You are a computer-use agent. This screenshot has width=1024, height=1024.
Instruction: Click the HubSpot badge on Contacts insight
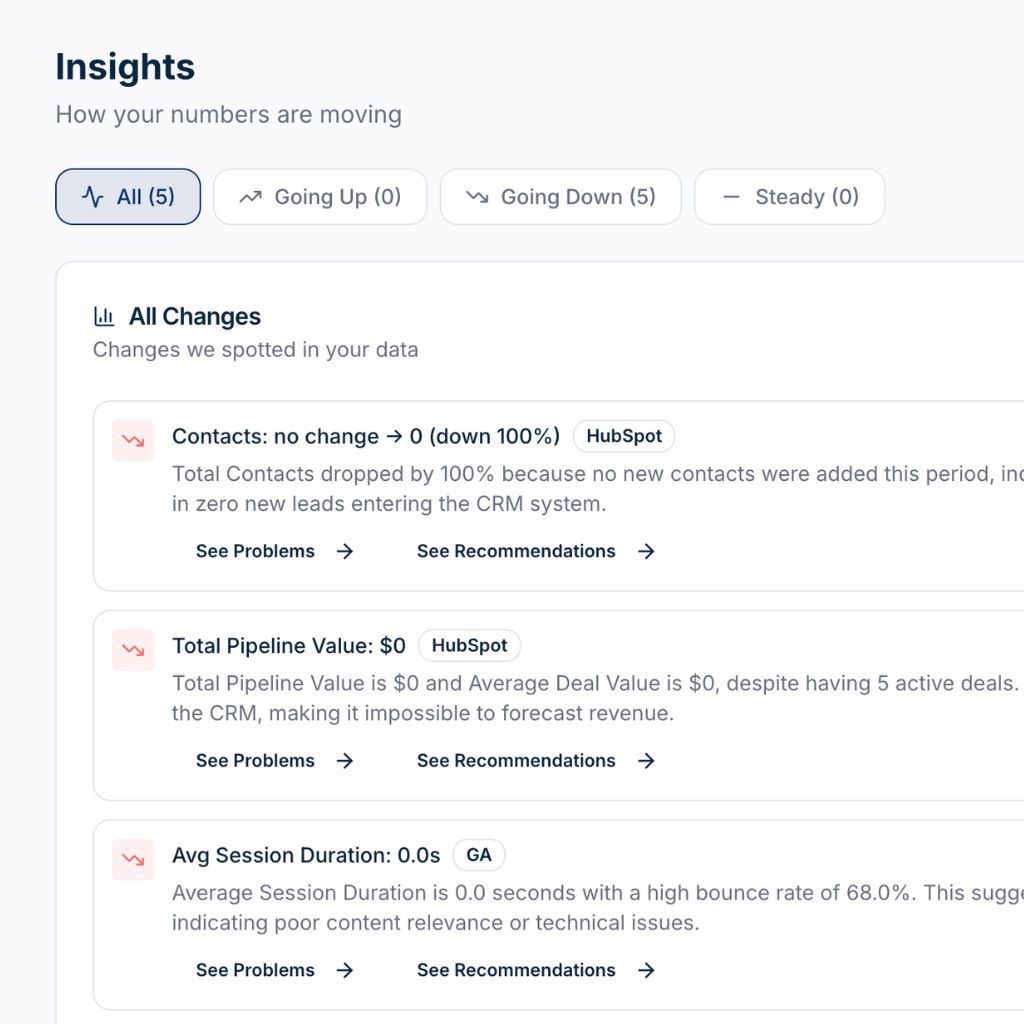click(x=624, y=436)
